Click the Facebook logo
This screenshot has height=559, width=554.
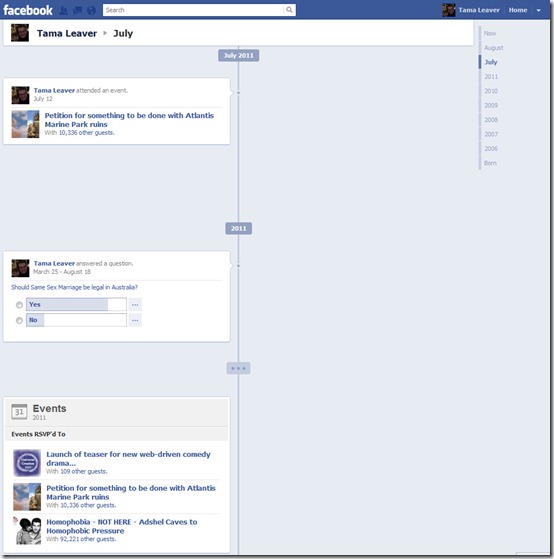click(28, 10)
